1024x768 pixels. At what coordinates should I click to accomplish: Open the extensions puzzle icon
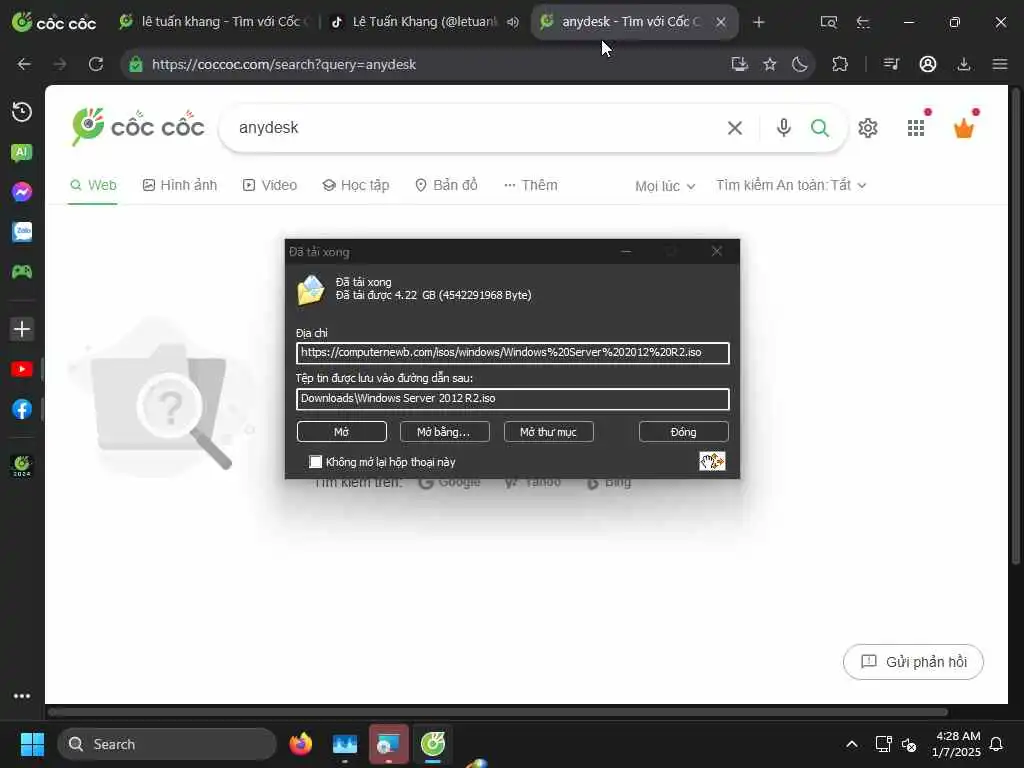pyautogui.click(x=840, y=64)
